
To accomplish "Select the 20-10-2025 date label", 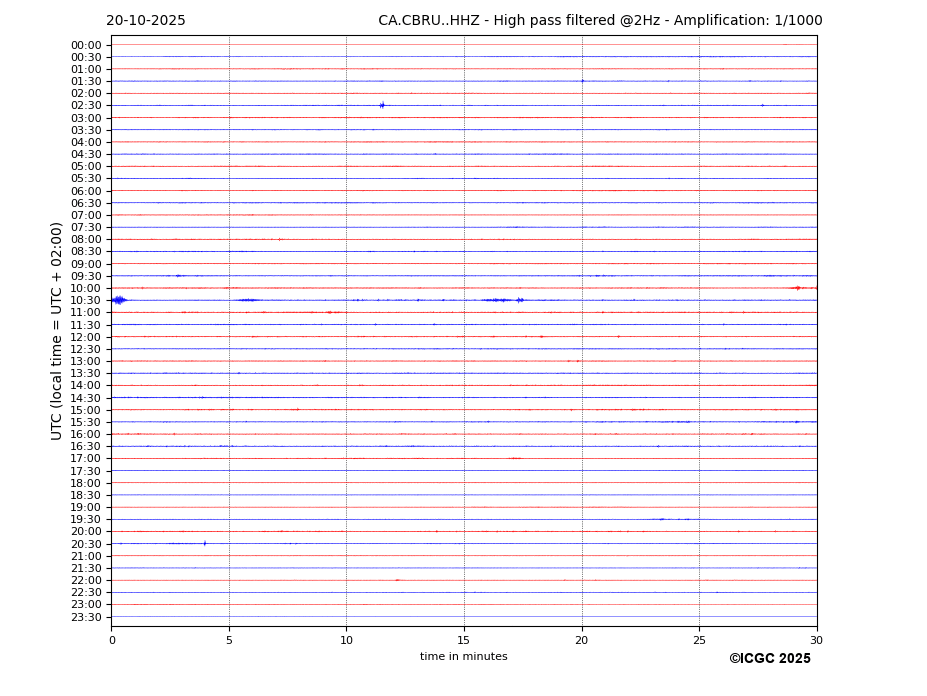I will pos(146,21).
